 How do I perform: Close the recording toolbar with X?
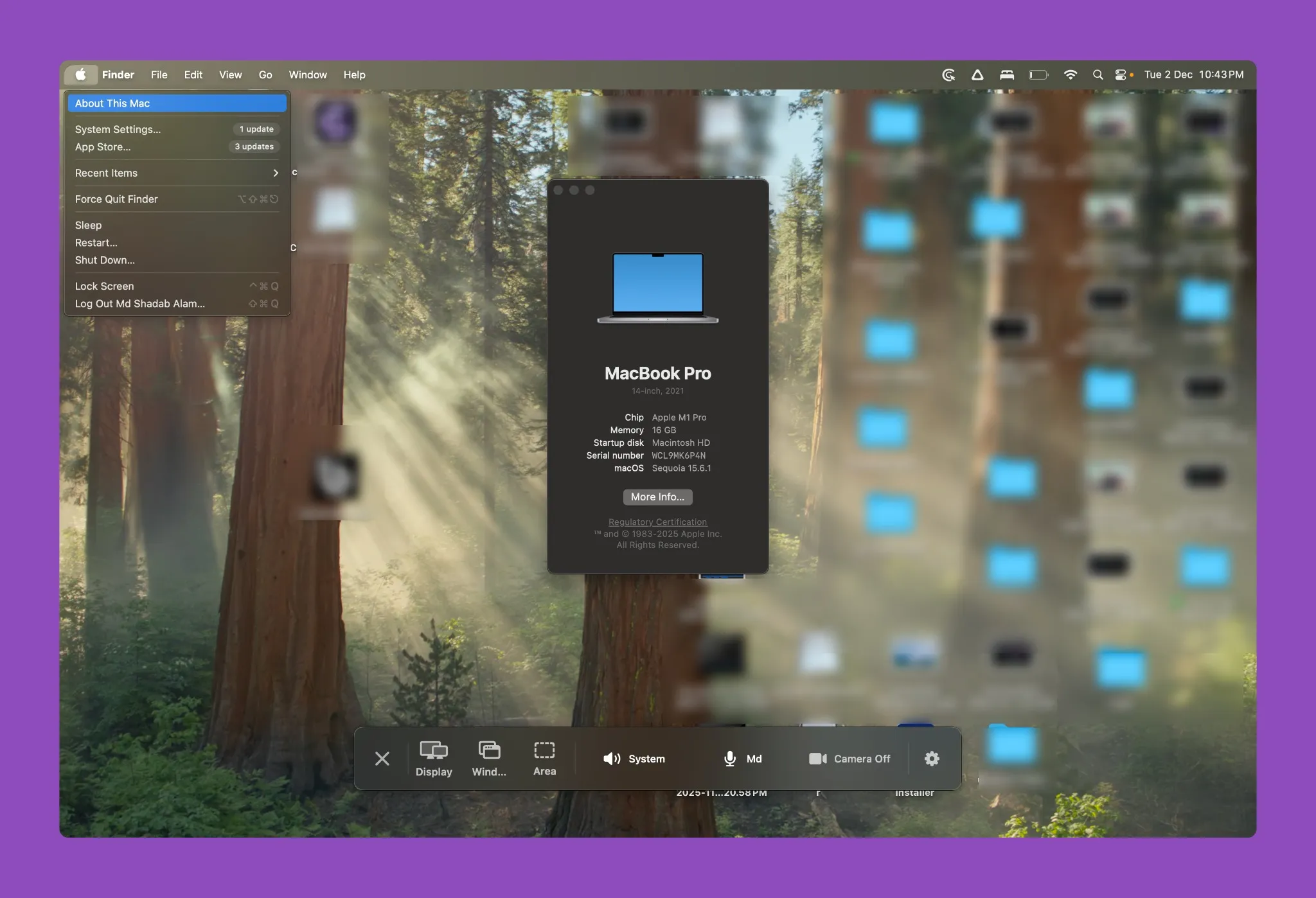coord(382,759)
